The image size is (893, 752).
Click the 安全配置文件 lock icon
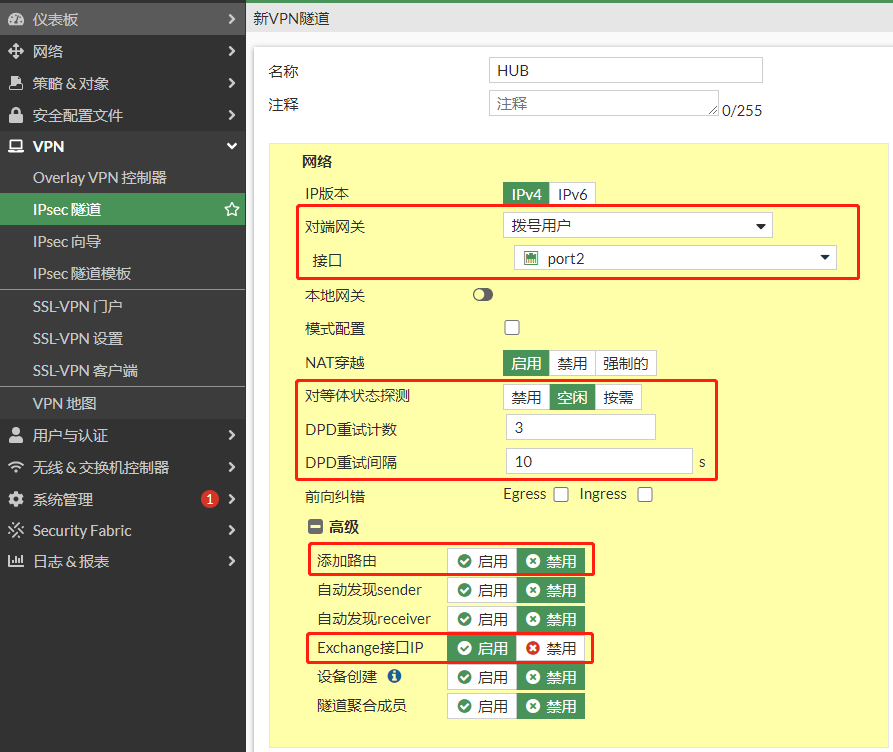(x=15, y=115)
